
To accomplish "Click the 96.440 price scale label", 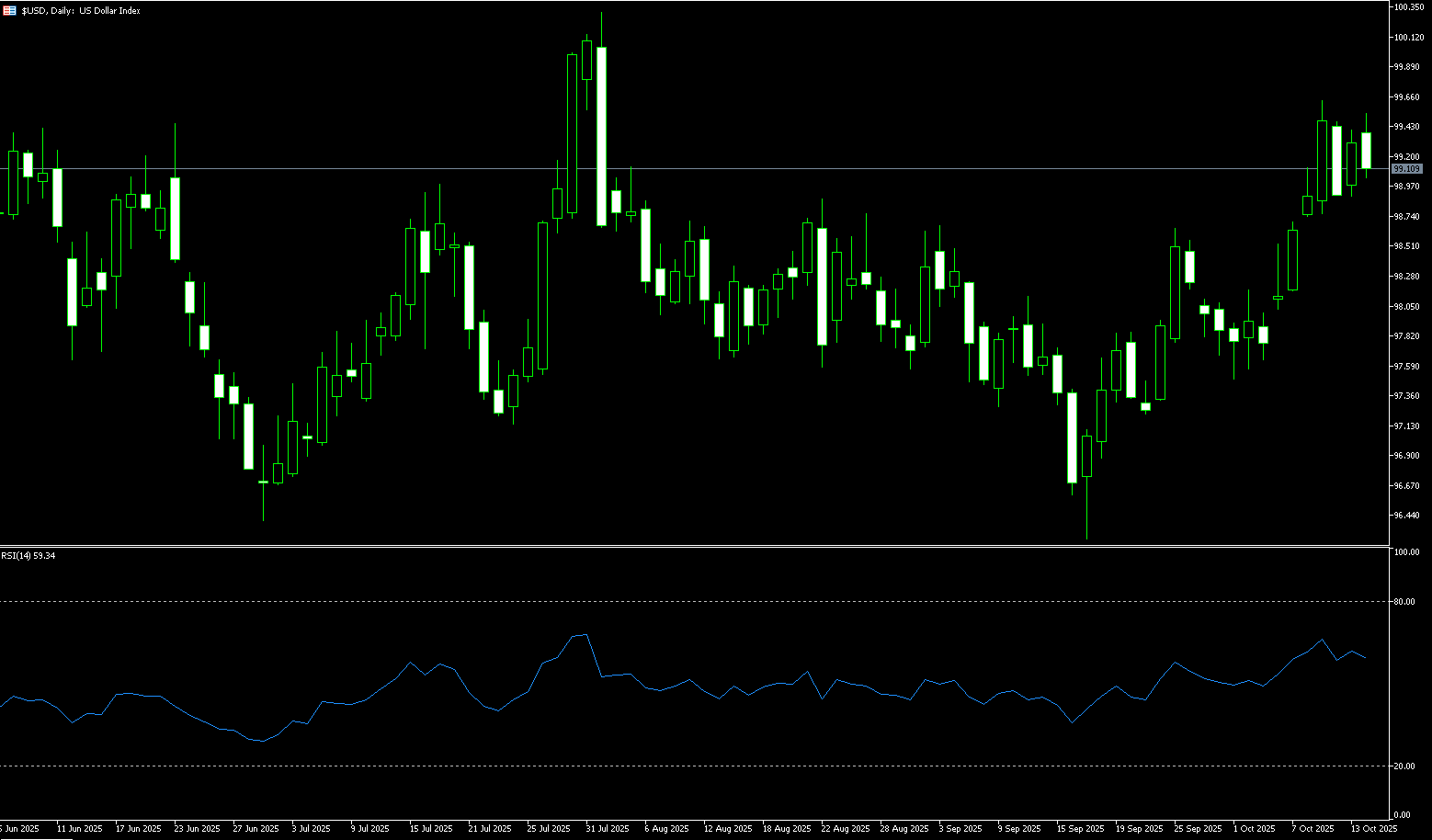I will coord(1406,516).
